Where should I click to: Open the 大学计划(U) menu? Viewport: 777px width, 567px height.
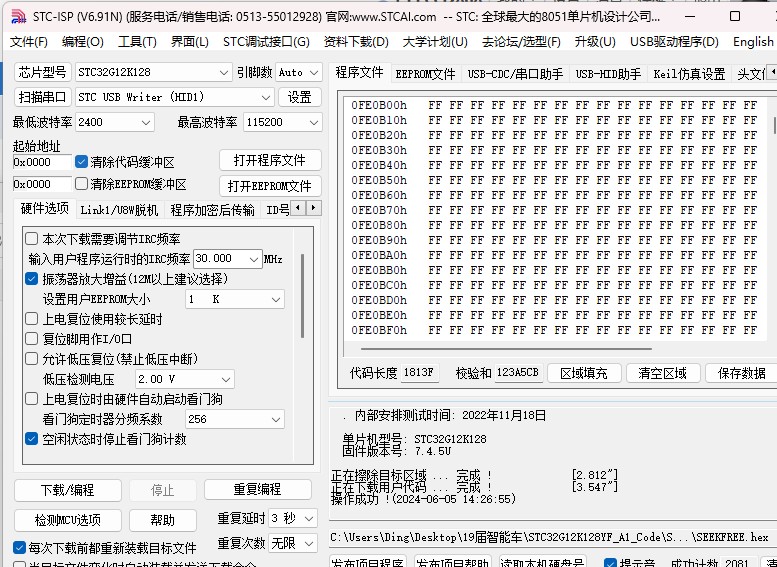click(435, 42)
